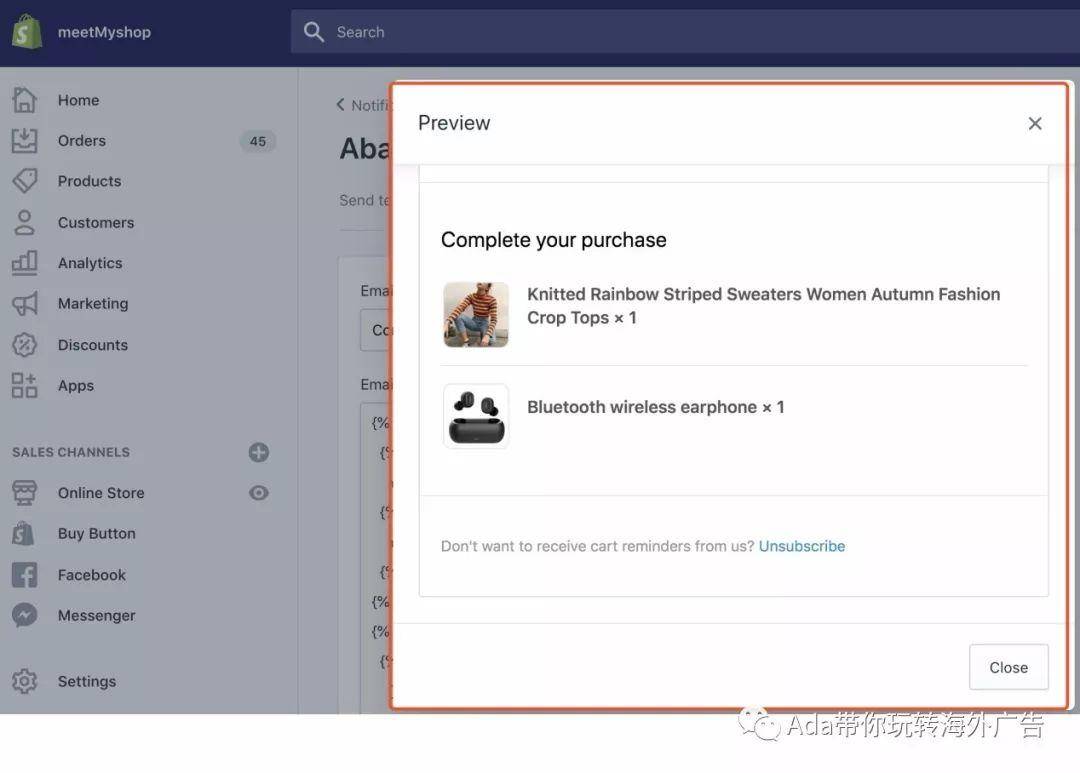Click the rainbow sweater product thumbnail
The height and width of the screenshot is (773, 1080).
476,314
